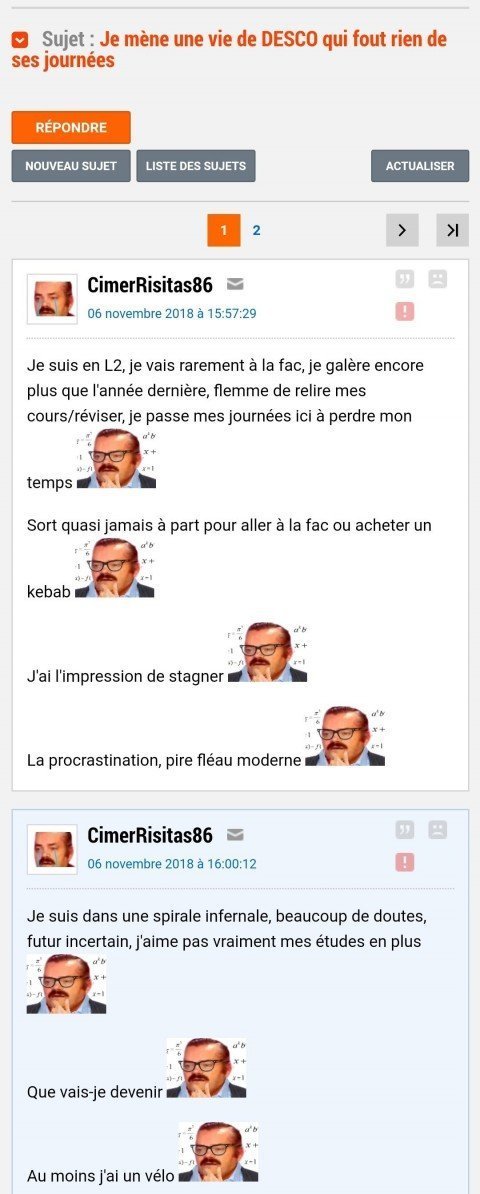Collapse the orange Sujet chevron icon

tap(20, 40)
